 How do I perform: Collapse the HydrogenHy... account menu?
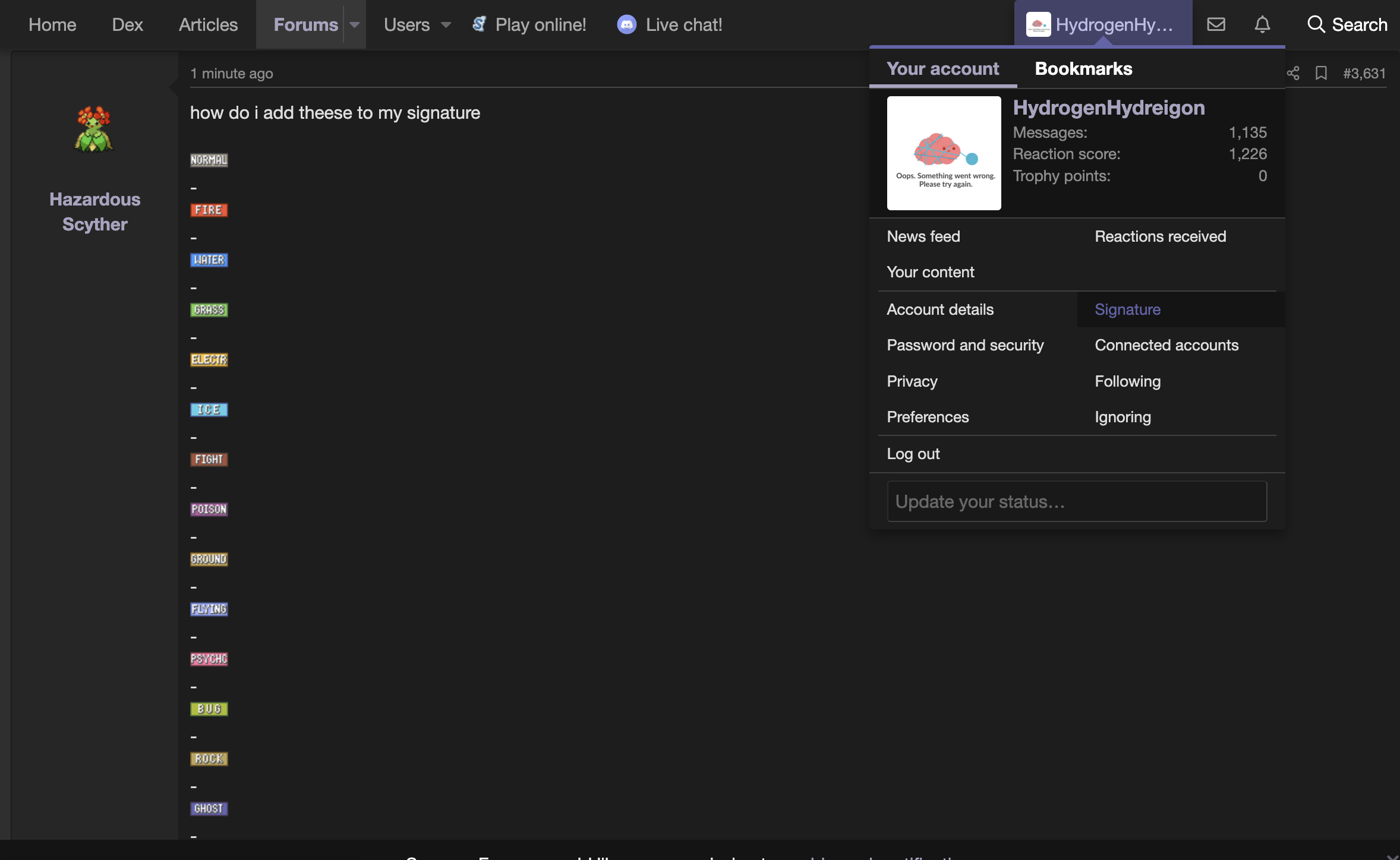coord(1102,24)
